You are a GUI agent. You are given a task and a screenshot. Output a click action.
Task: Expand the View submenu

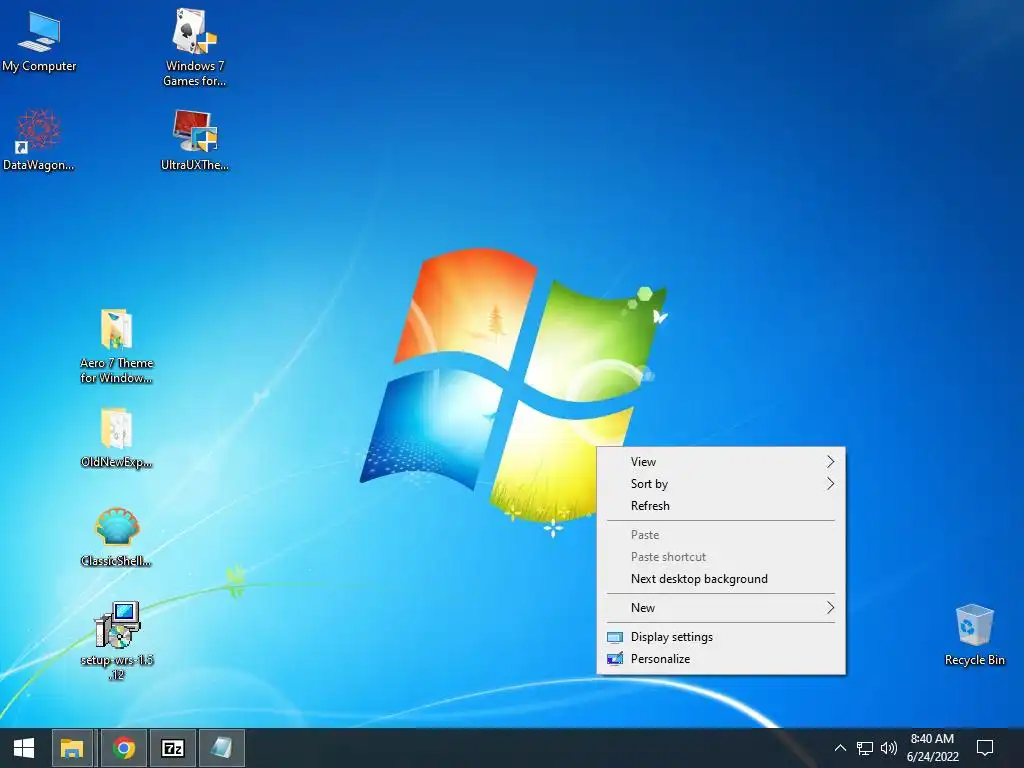point(721,462)
